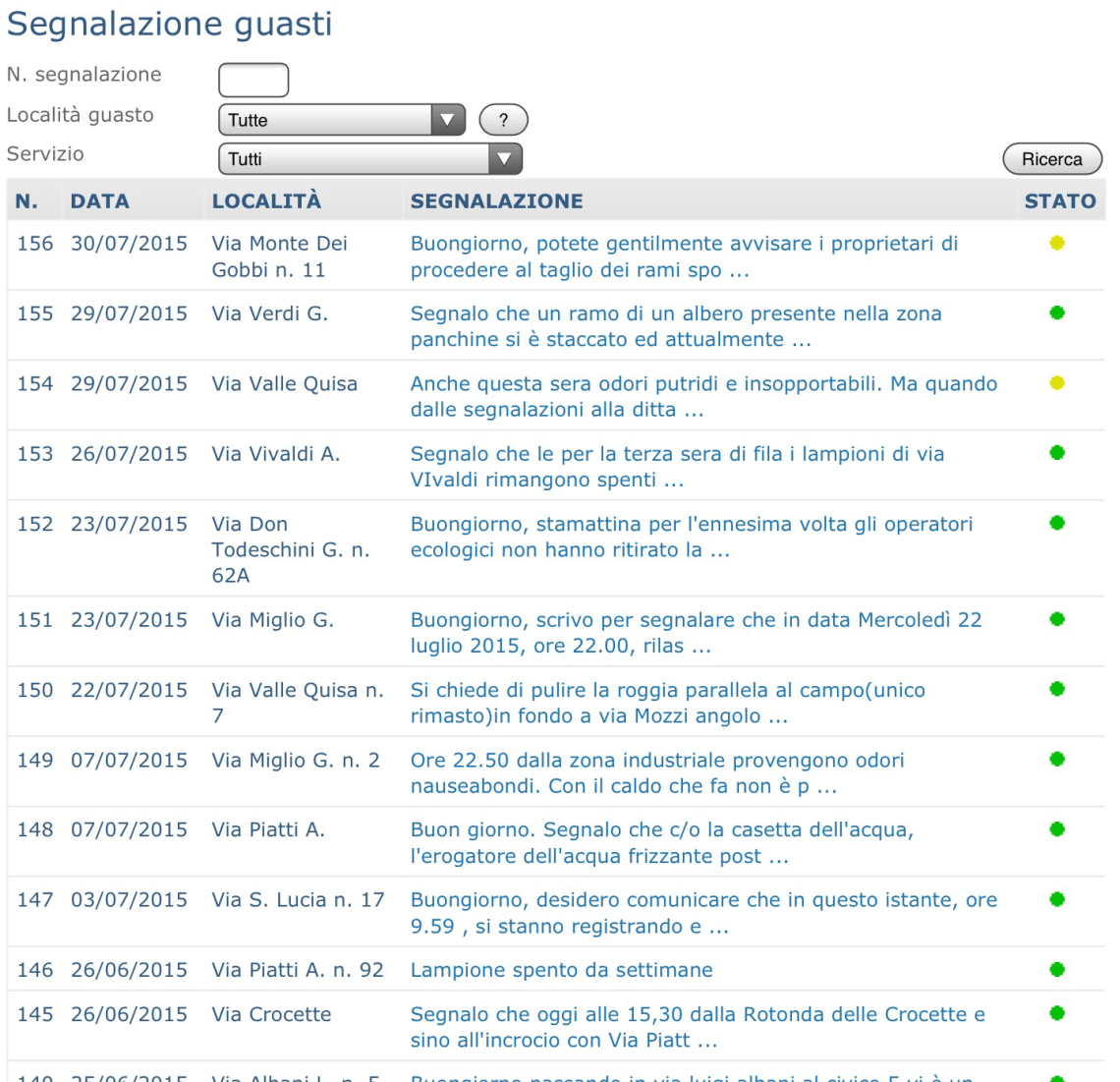Click green status dot for report 146
Viewport: 1120px width, 1082px height.
point(1057,970)
